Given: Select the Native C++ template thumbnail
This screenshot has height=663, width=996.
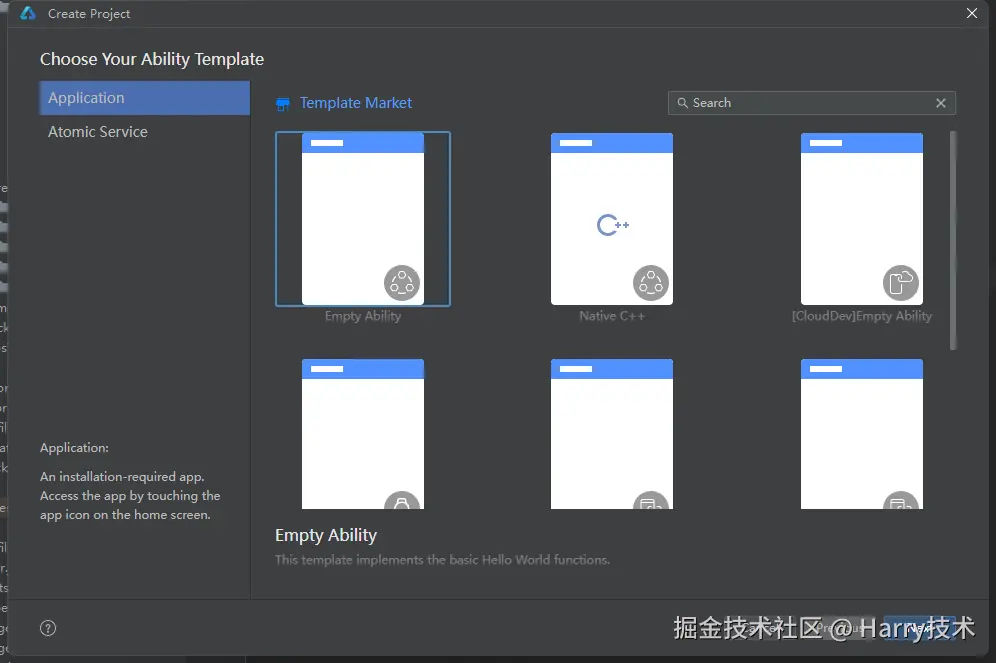Looking at the screenshot, I should (x=611, y=219).
